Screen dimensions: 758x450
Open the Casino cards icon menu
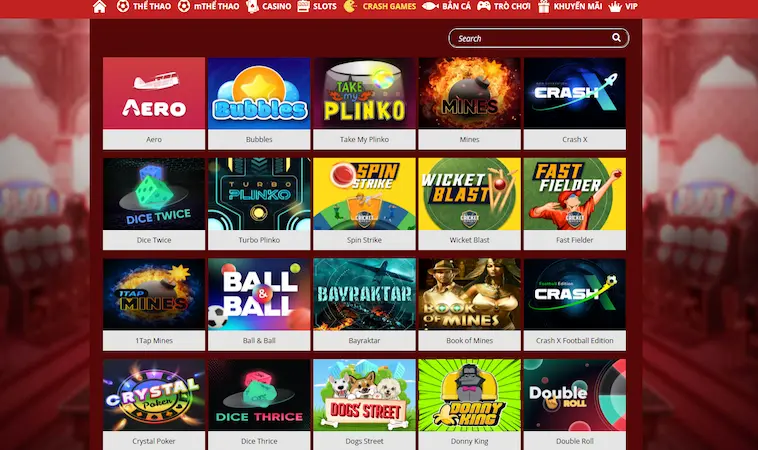(x=252, y=6)
